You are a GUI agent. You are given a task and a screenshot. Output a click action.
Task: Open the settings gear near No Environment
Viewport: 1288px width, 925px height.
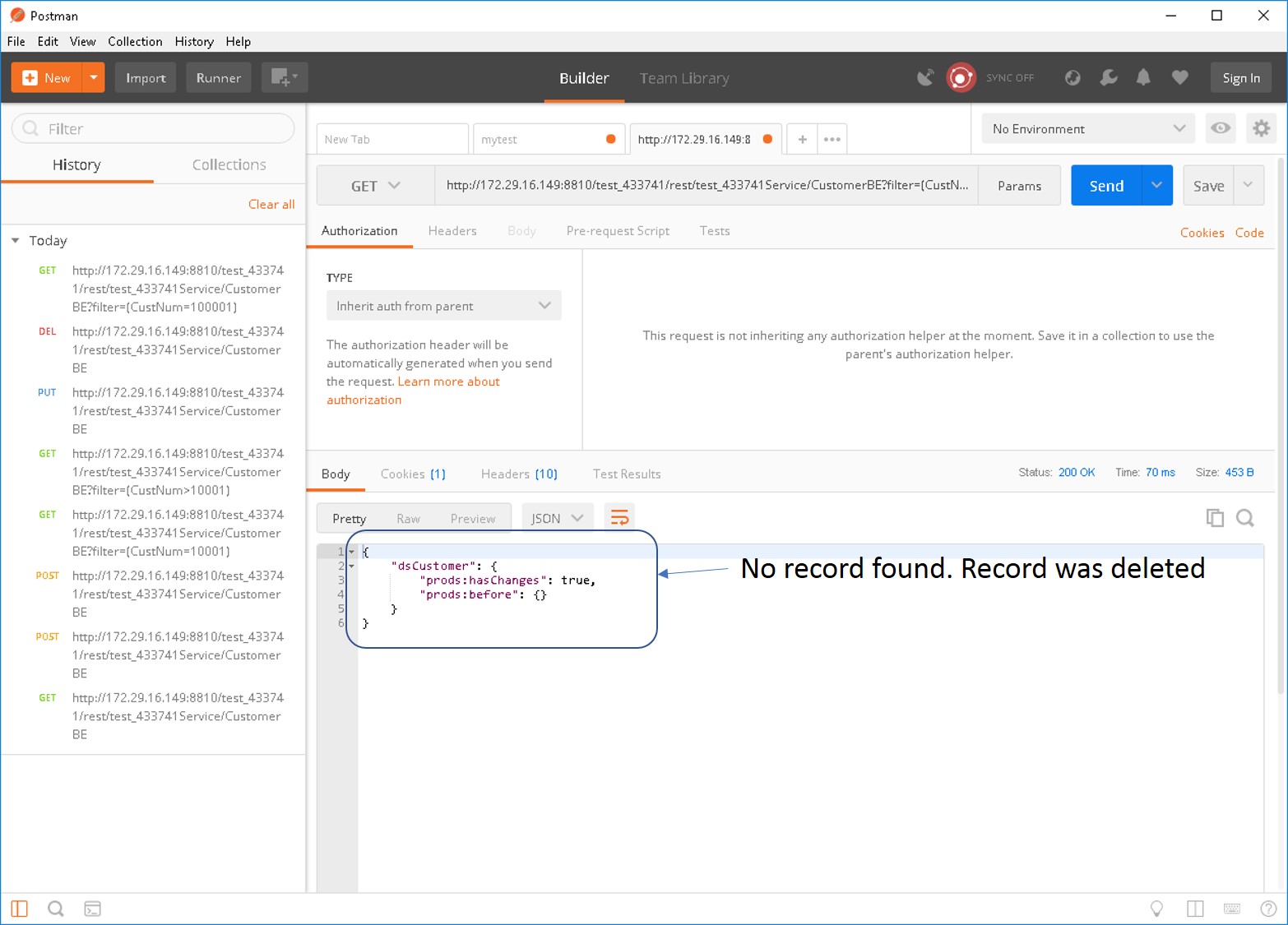tap(1261, 128)
